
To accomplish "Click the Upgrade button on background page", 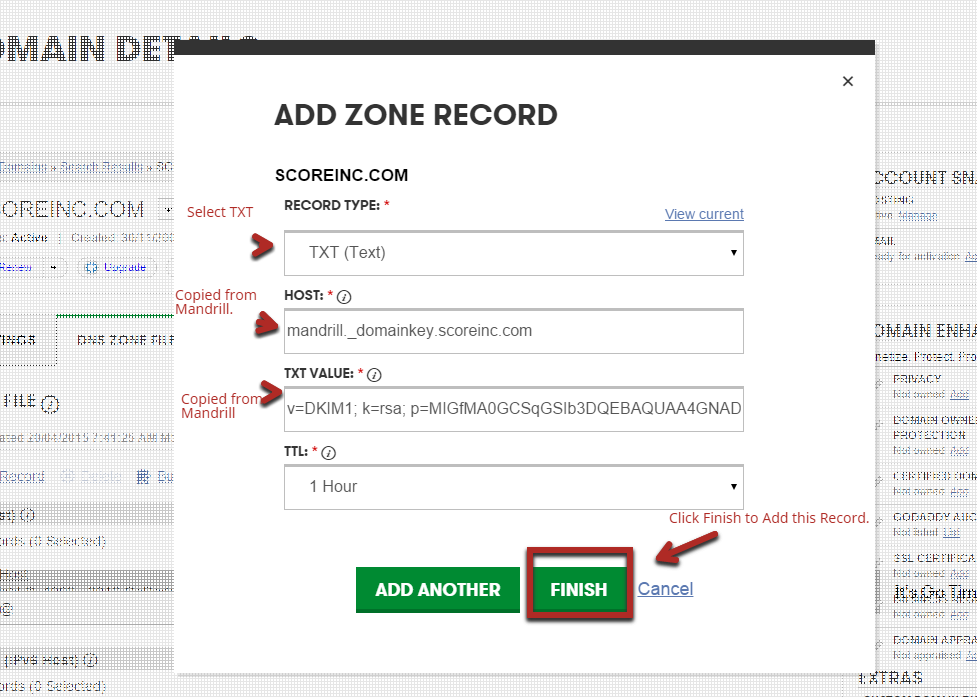I will point(117,267).
